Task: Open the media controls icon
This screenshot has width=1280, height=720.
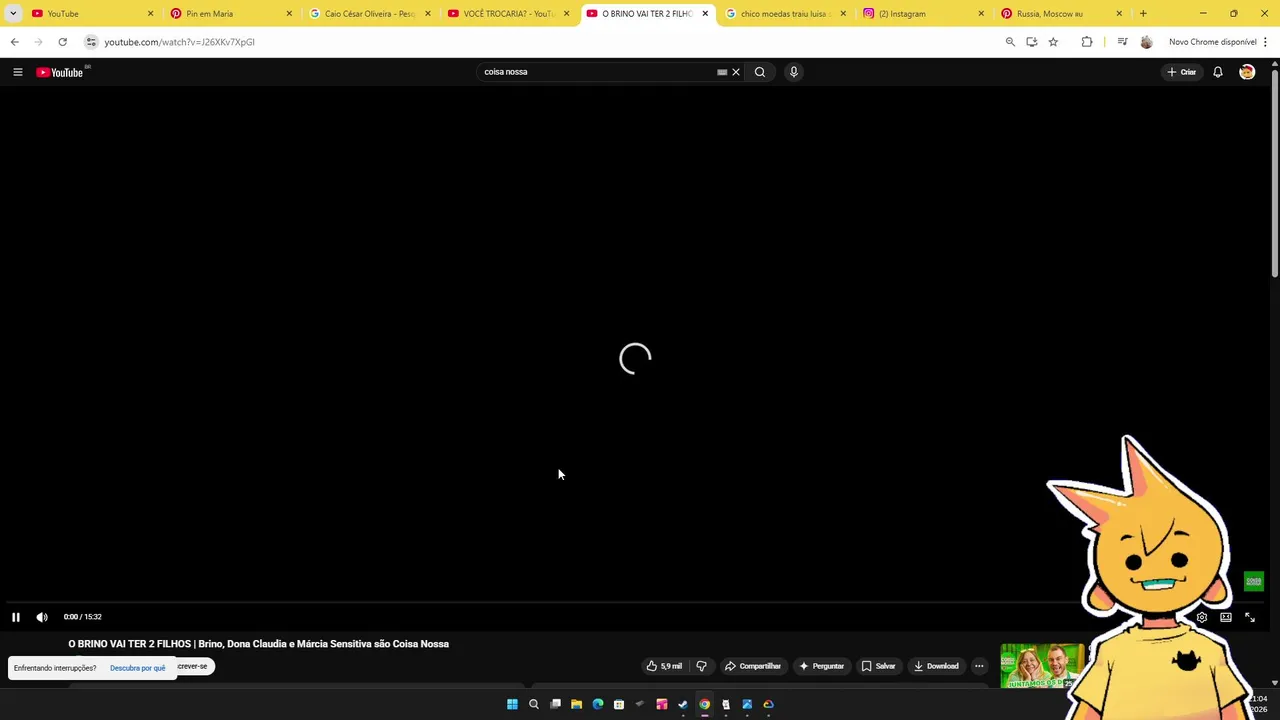Action: 1122,42
